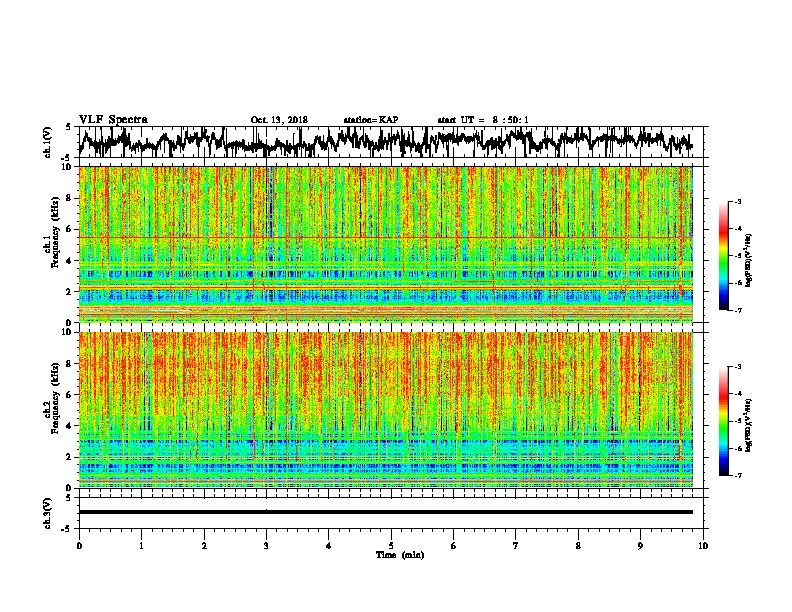
Task: Click the "station=KAP" label
Action: pos(371,120)
